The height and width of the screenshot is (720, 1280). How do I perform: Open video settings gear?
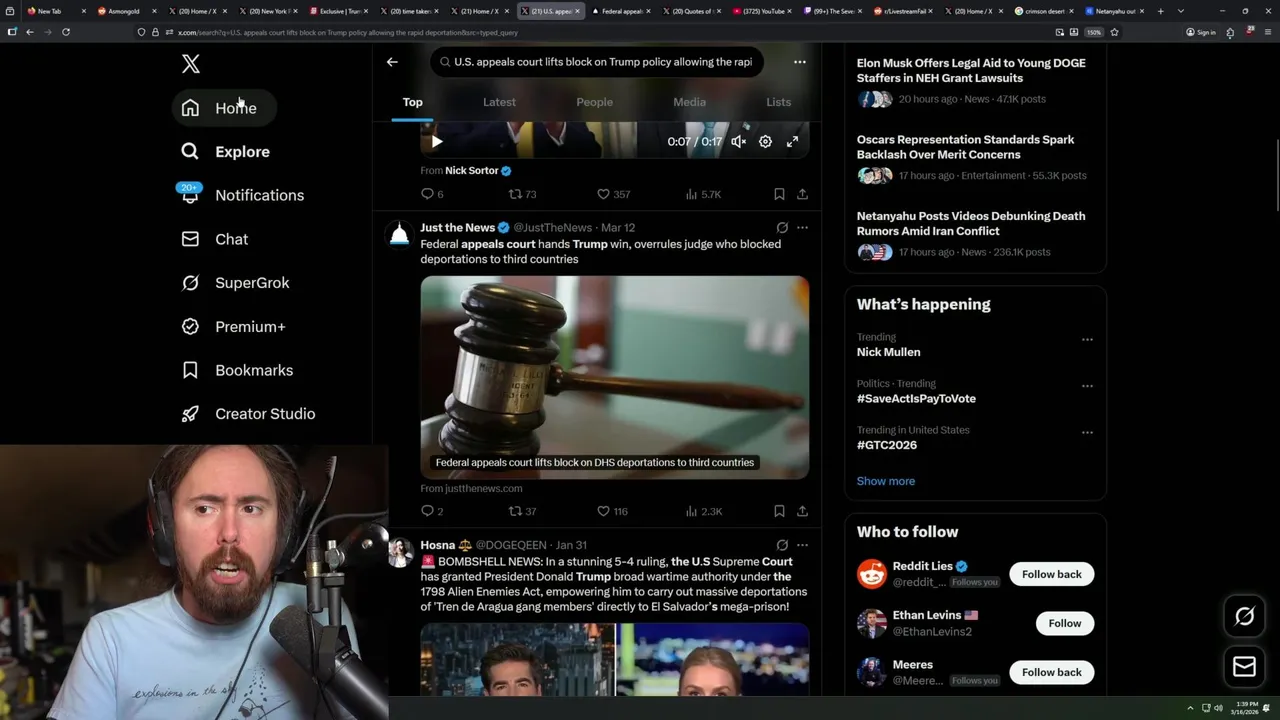(765, 142)
